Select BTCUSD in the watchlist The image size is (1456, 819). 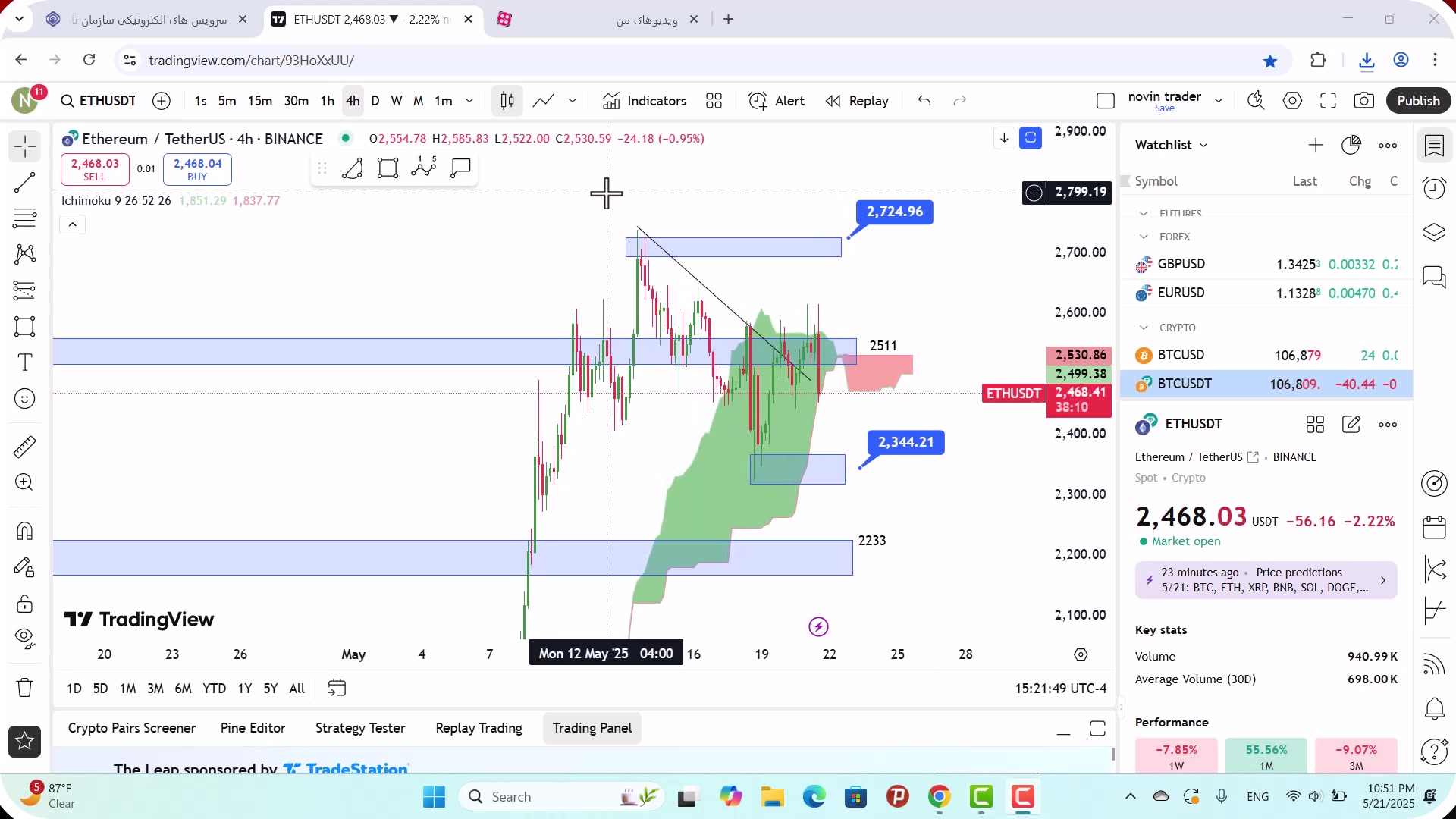(x=1266, y=355)
